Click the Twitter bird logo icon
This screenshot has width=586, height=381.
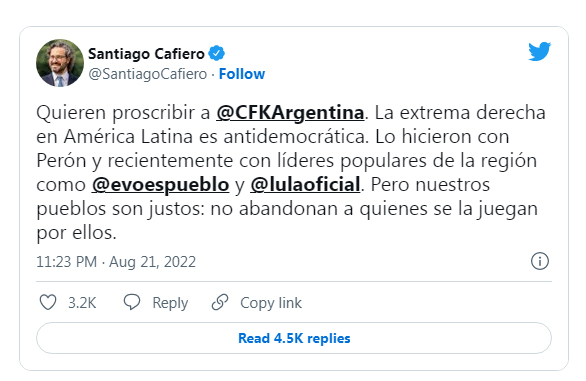point(539,51)
